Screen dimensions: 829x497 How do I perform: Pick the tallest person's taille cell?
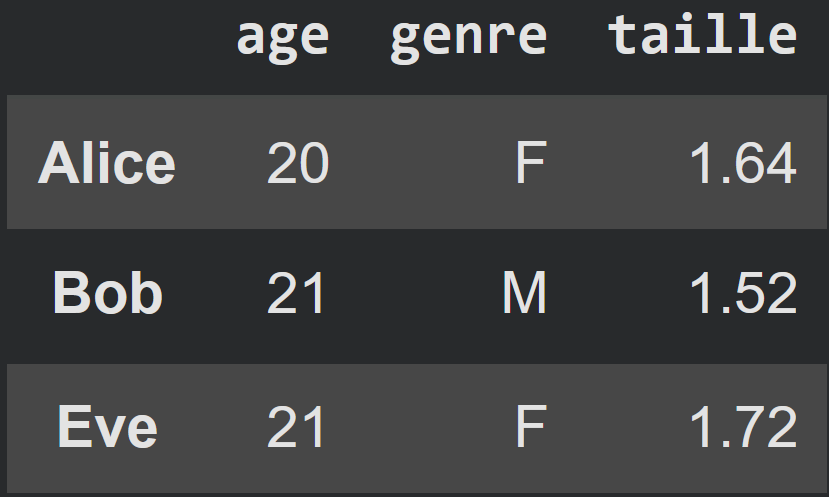tap(743, 428)
